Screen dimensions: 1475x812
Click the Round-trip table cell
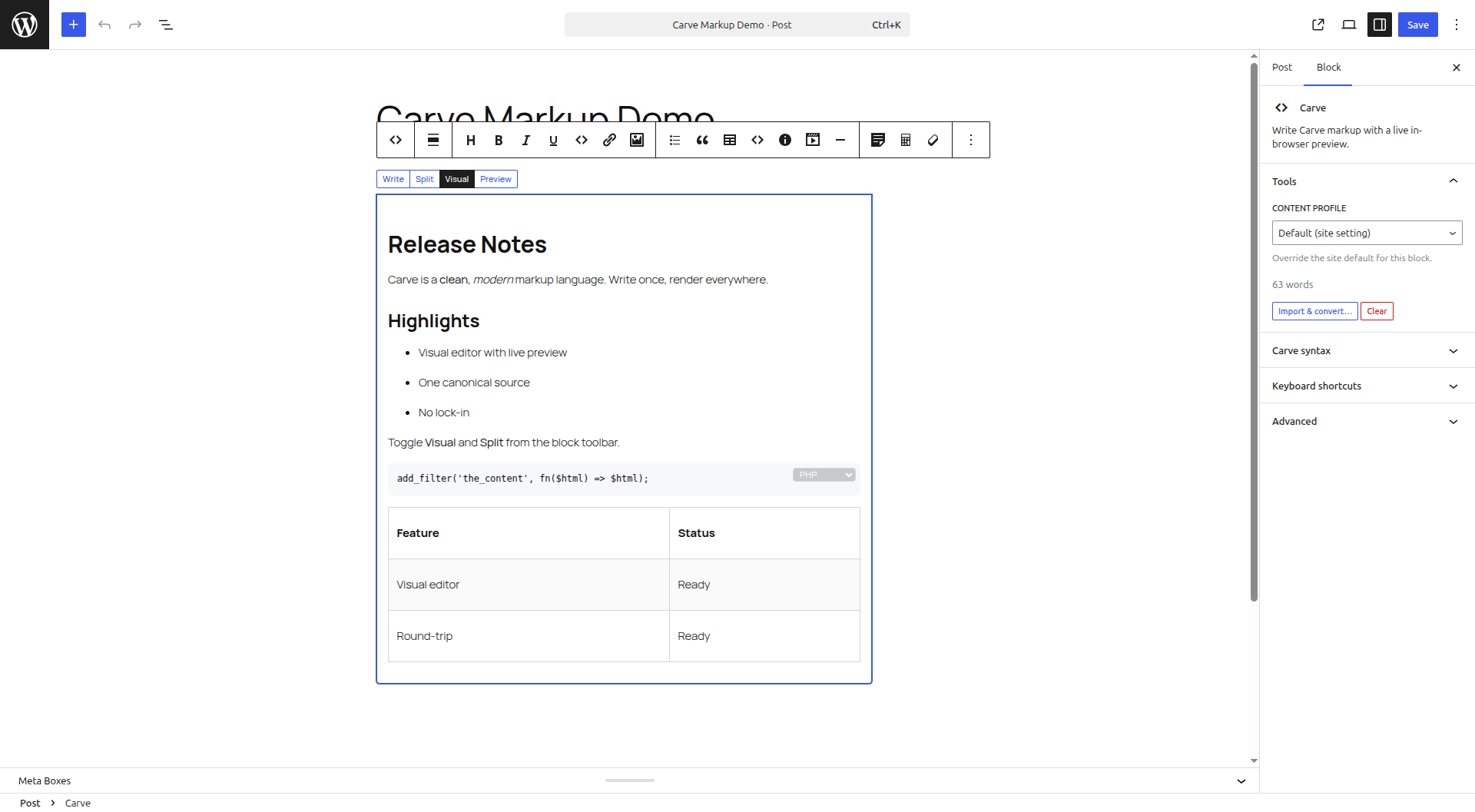[x=529, y=636]
